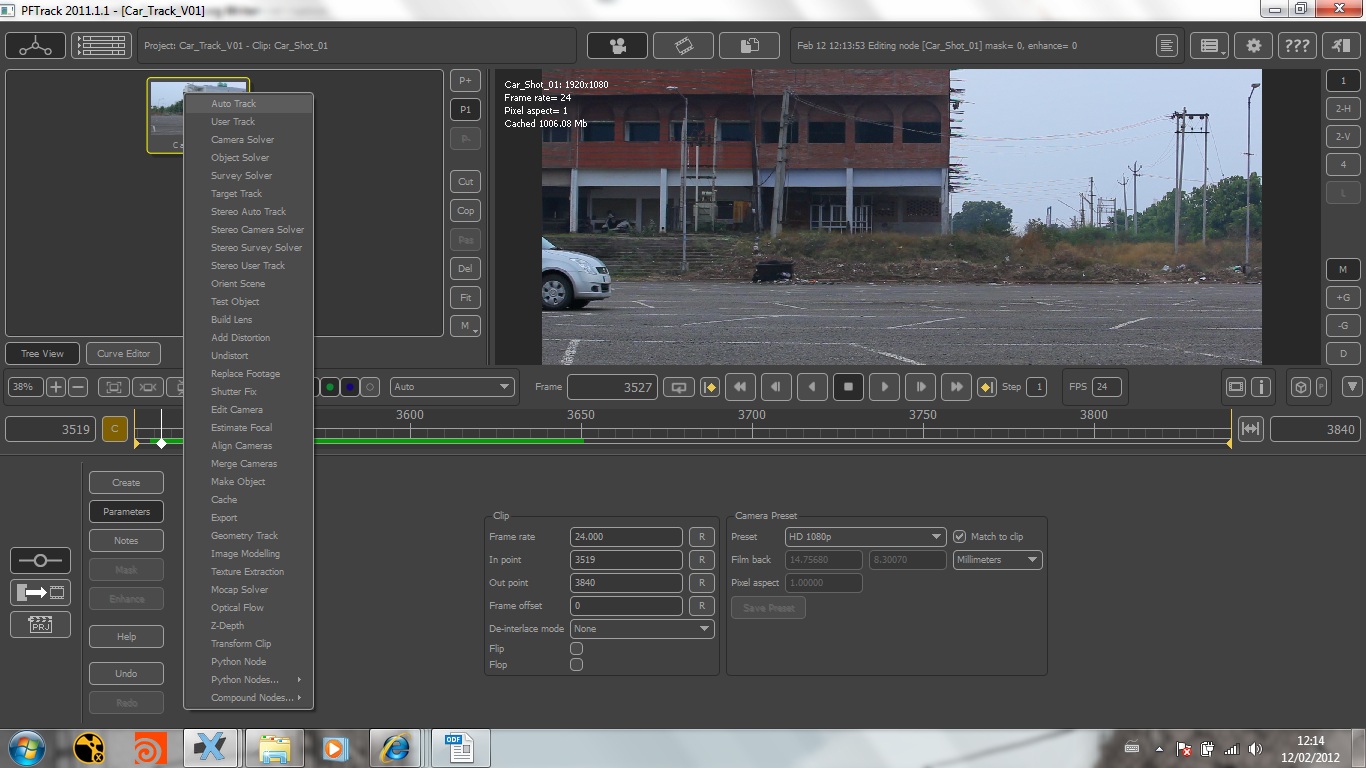Click the ??? help icon
The image size is (1366, 768).
[1297, 45]
